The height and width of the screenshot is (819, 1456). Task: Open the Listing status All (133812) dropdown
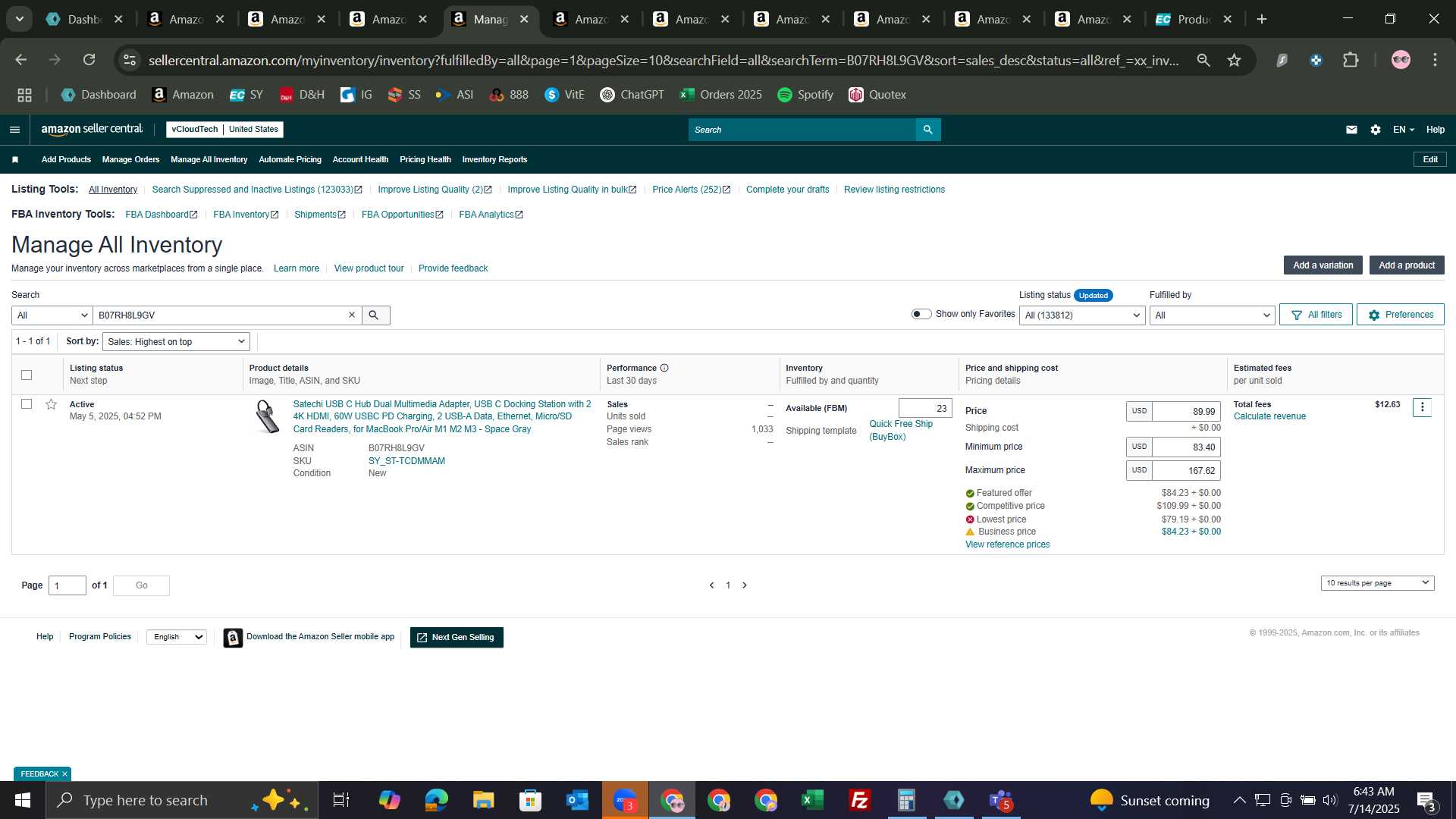coord(1082,315)
